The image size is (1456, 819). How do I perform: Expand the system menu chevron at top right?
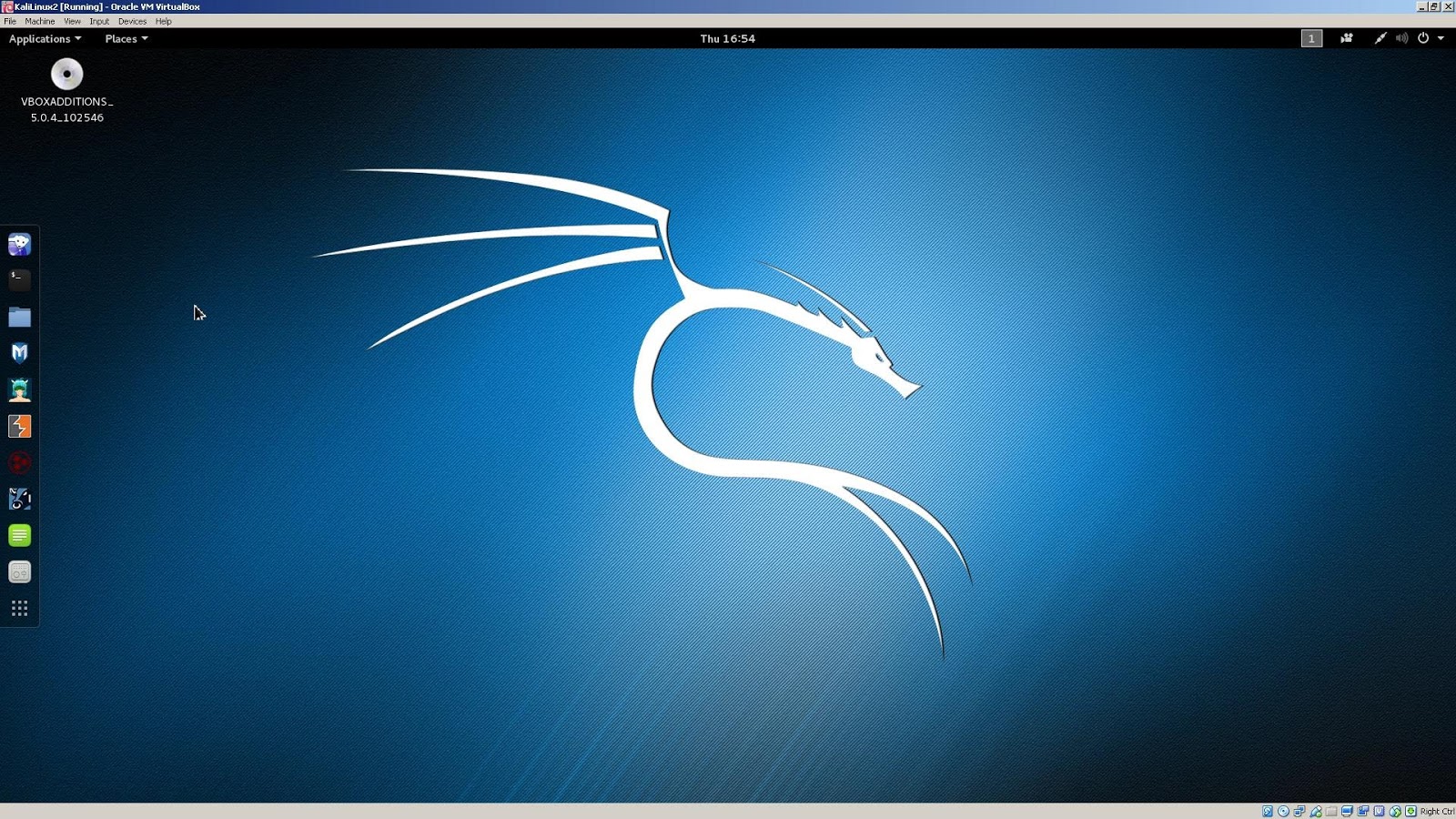point(1439,38)
